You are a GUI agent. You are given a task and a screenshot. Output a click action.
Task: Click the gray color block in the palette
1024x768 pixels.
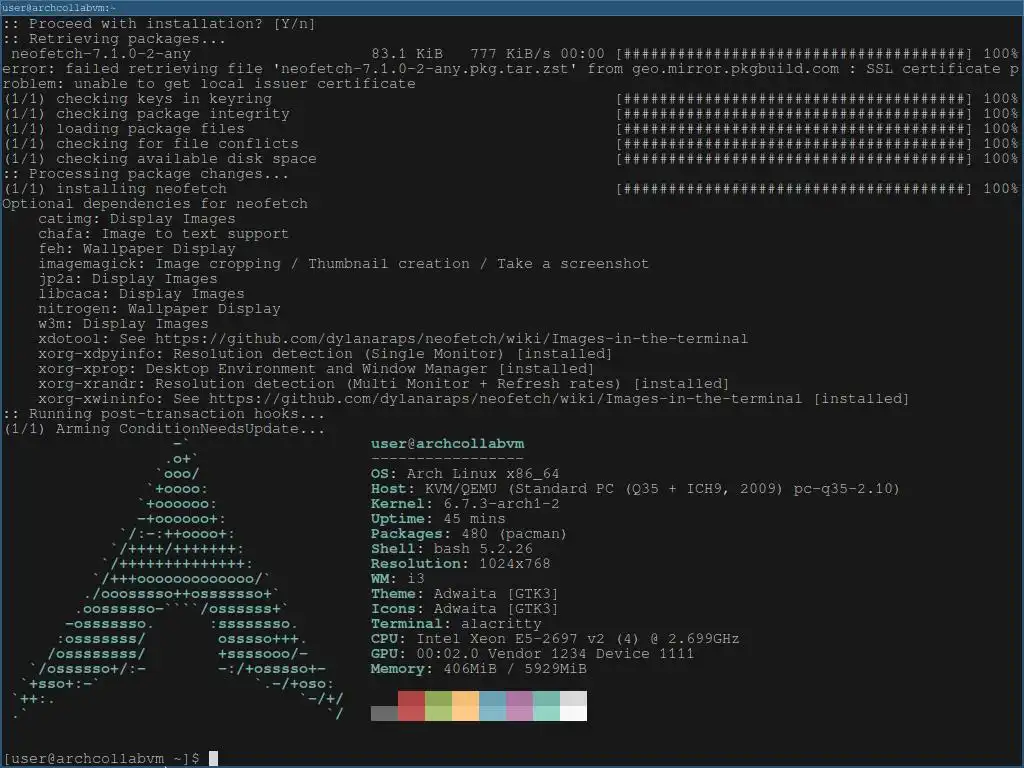tap(384, 713)
